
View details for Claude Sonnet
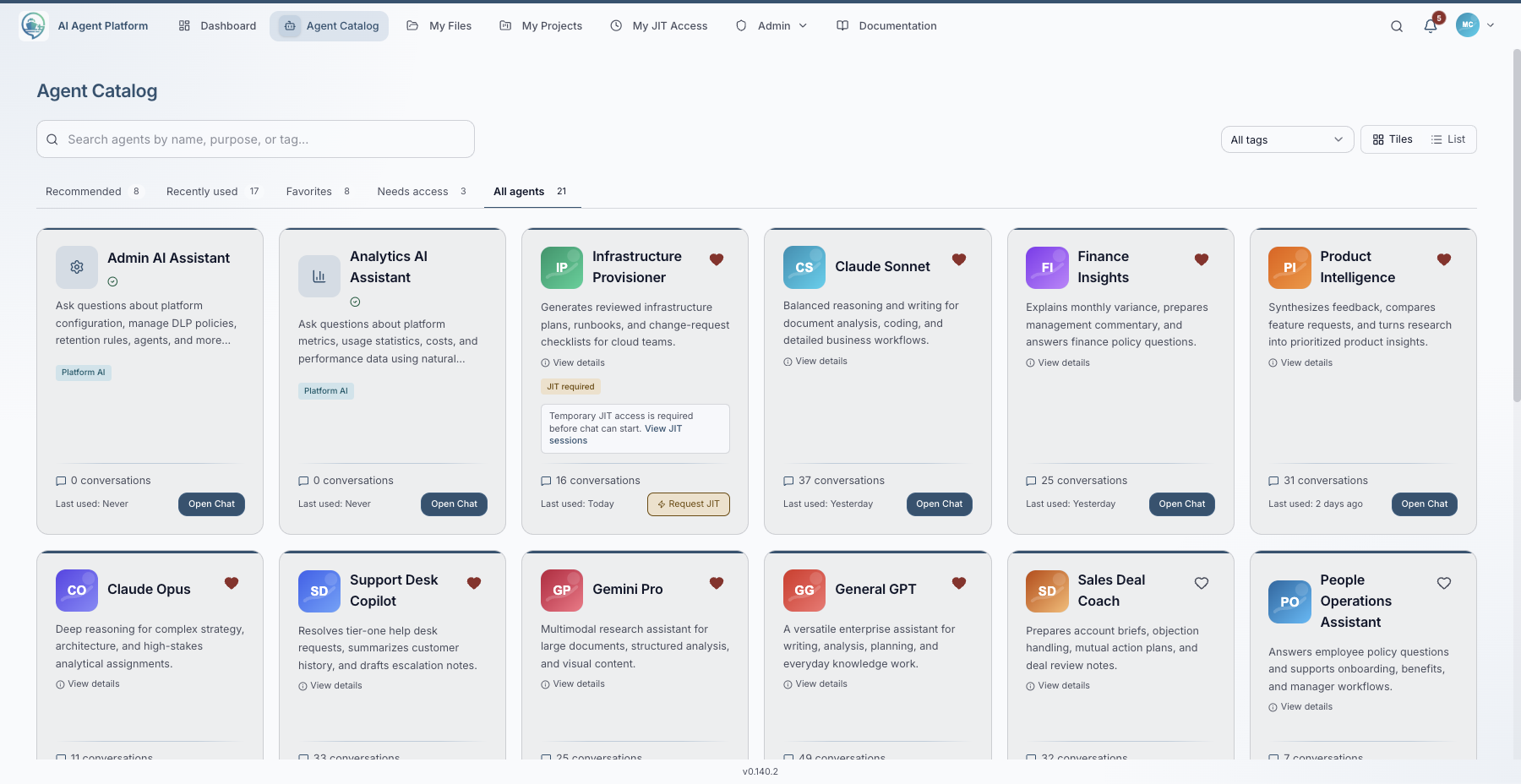point(815,362)
